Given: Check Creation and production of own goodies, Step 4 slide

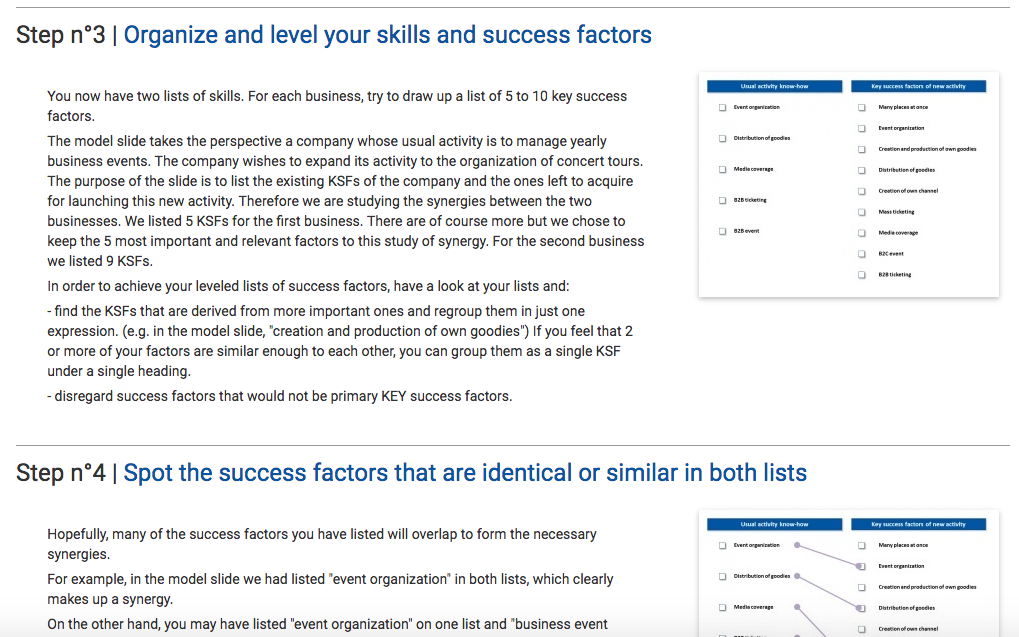Looking at the screenshot, I should (862, 587).
